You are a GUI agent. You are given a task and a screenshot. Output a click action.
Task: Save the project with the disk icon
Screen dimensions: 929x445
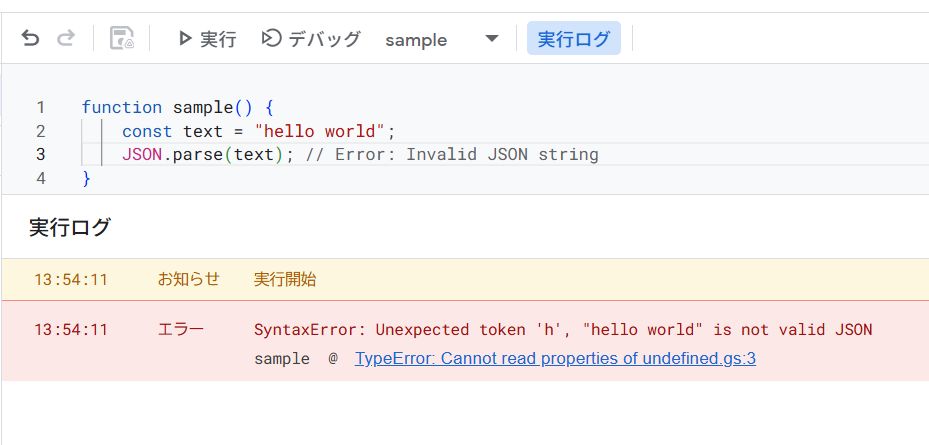[x=121, y=39]
